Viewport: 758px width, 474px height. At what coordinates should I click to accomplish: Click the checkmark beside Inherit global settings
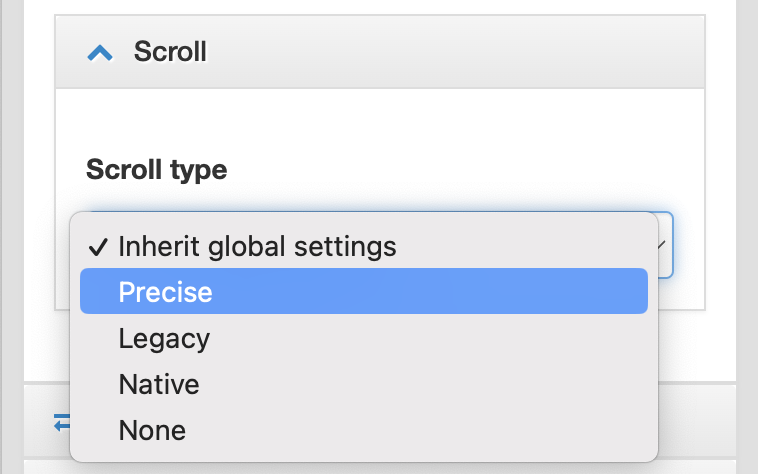[99, 246]
